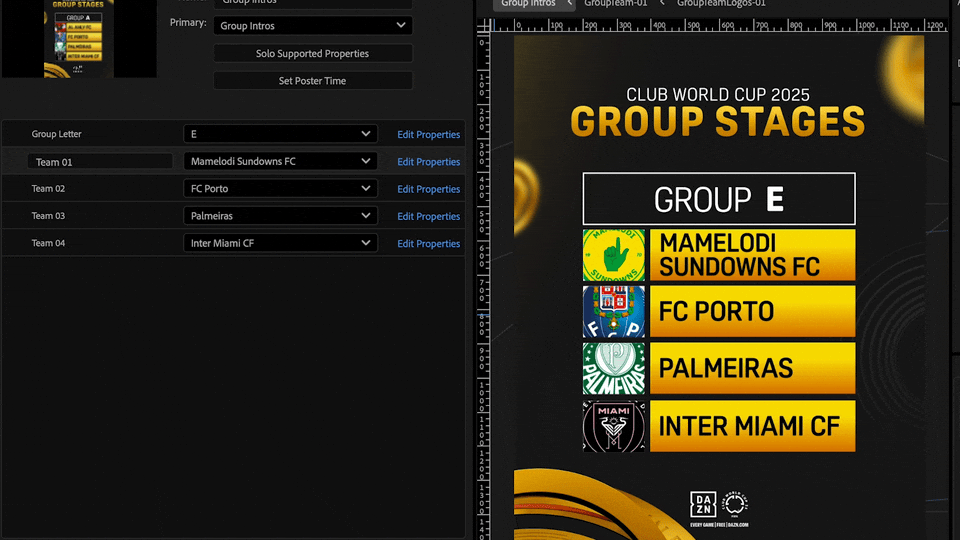Edit Properties for Team 01
The height and width of the screenshot is (540, 960).
429,162
